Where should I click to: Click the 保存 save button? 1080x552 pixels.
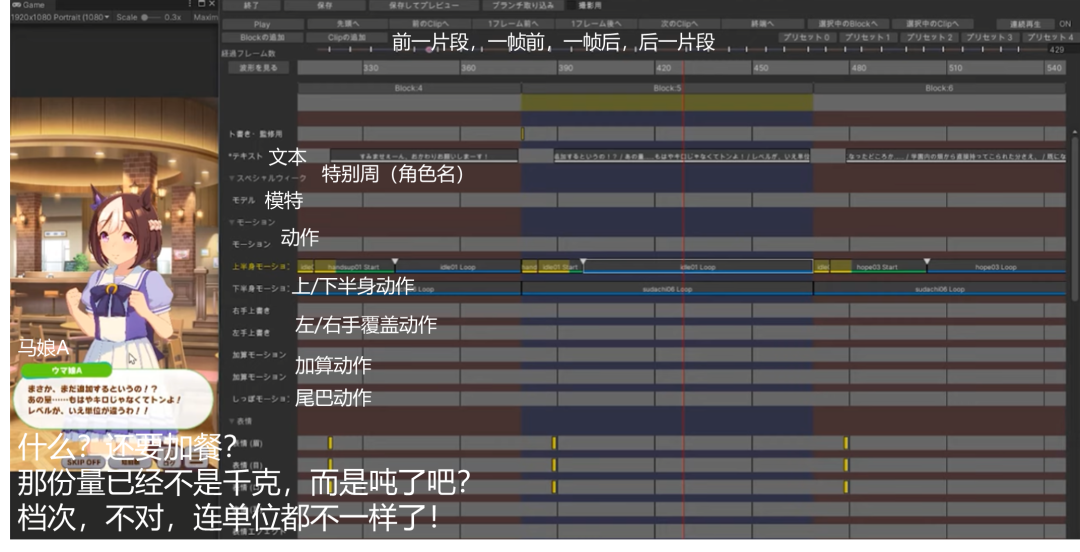[x=324, y=6]
